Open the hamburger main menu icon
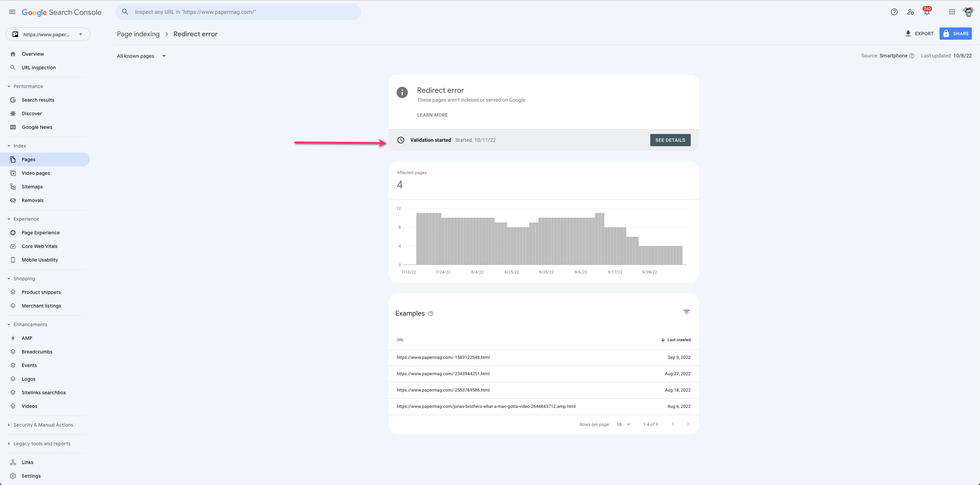Viewport: 980px width, 485px height. (x=12, y=12)
